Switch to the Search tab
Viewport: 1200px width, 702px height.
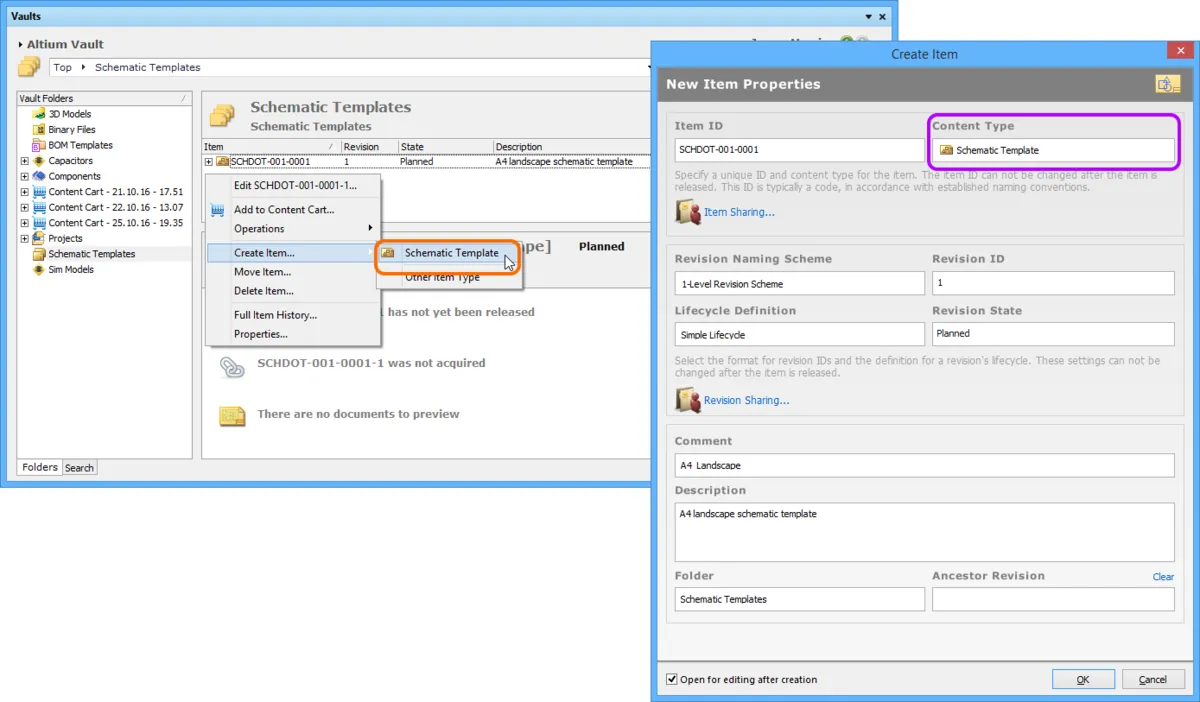coord(79,468)
